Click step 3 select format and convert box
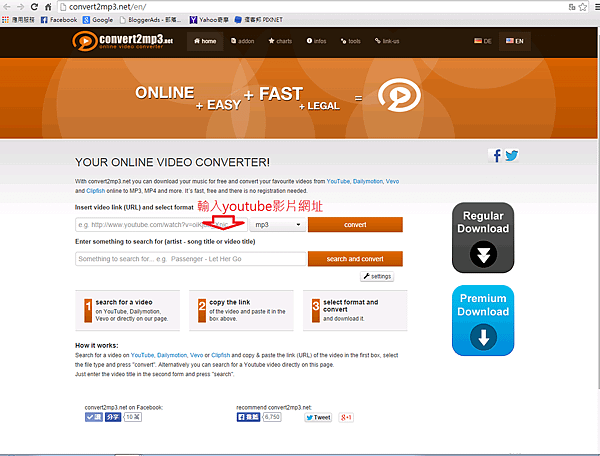This screenshot has width=600, height=456. (x=355, y=310)
